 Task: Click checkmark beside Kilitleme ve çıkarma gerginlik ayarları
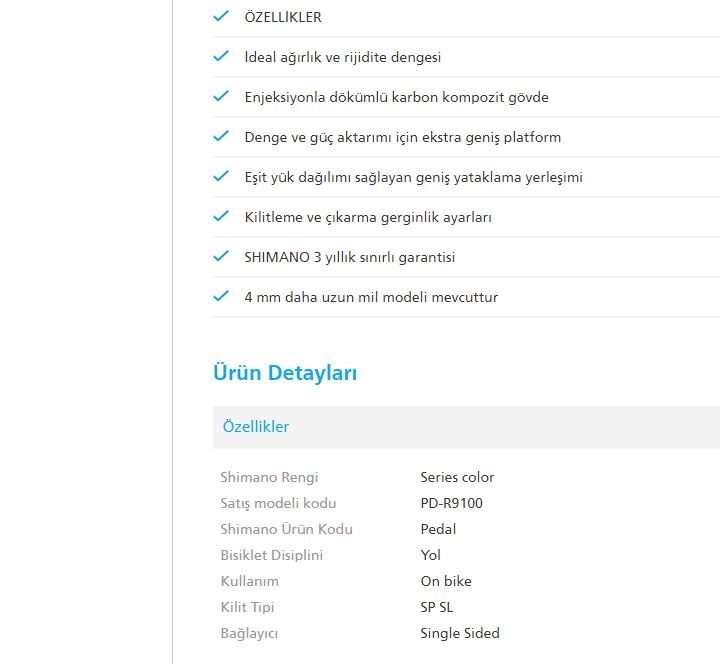click(x=221, y=217)
